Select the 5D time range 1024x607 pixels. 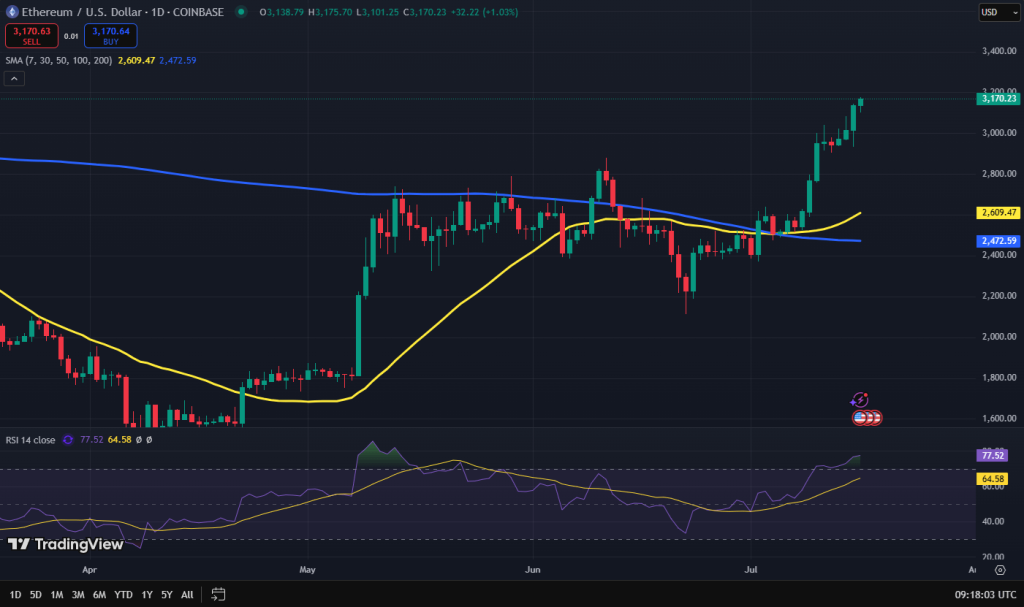coord(36,595)
